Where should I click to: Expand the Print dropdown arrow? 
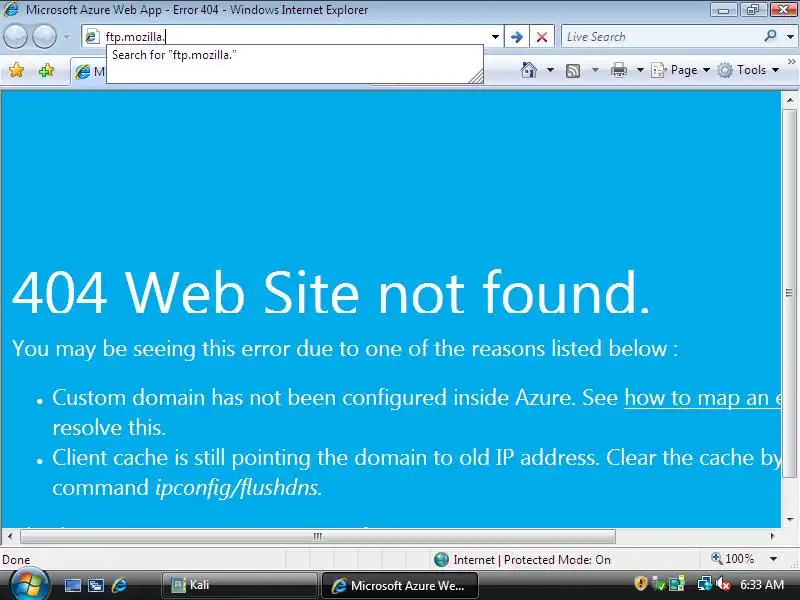point(640,70)
